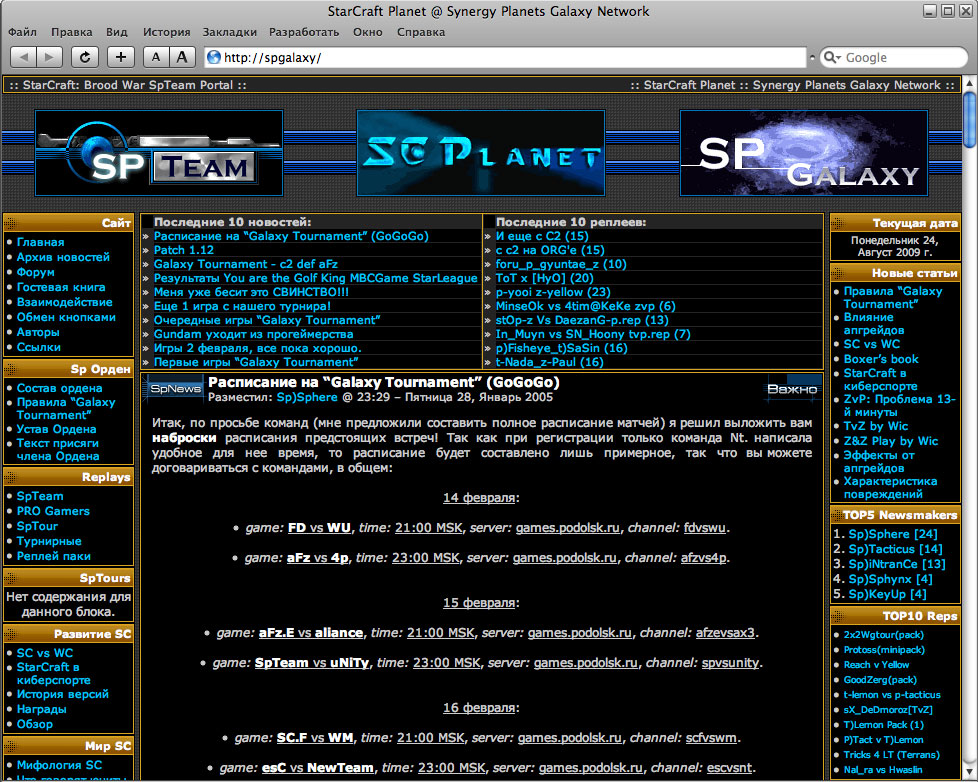Open the Z&Z Play by Wic link
Image resolution: width=978 pixels, height=782 pixels.
click(x=891, y=441)
